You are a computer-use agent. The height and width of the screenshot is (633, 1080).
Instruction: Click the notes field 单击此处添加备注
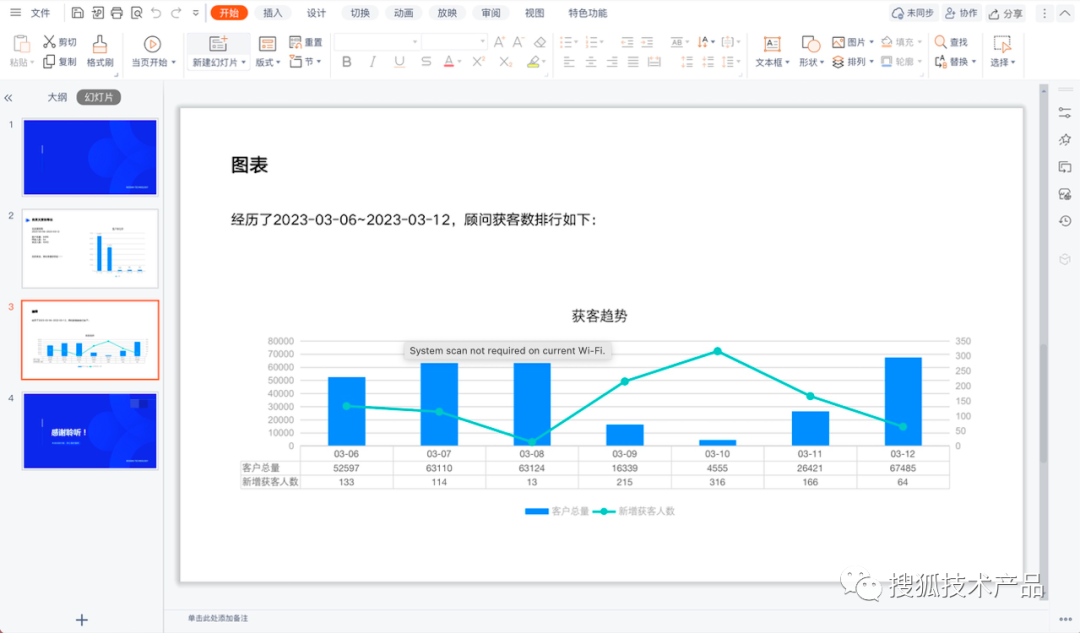coord(218,618)
